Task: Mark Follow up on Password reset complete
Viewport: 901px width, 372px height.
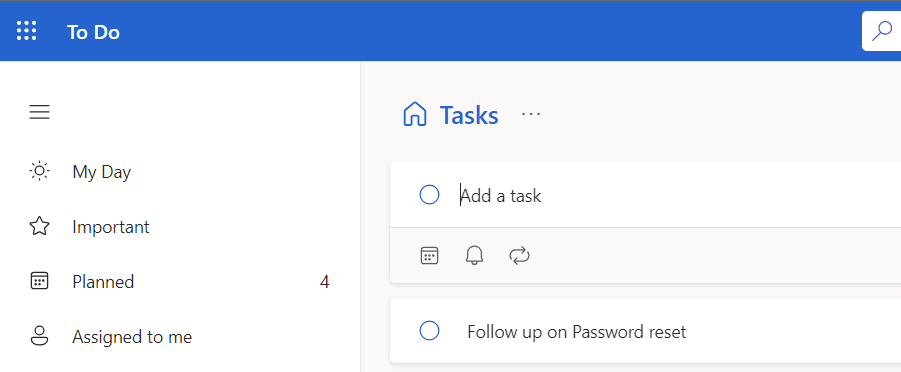Action: tap(429, 331)
